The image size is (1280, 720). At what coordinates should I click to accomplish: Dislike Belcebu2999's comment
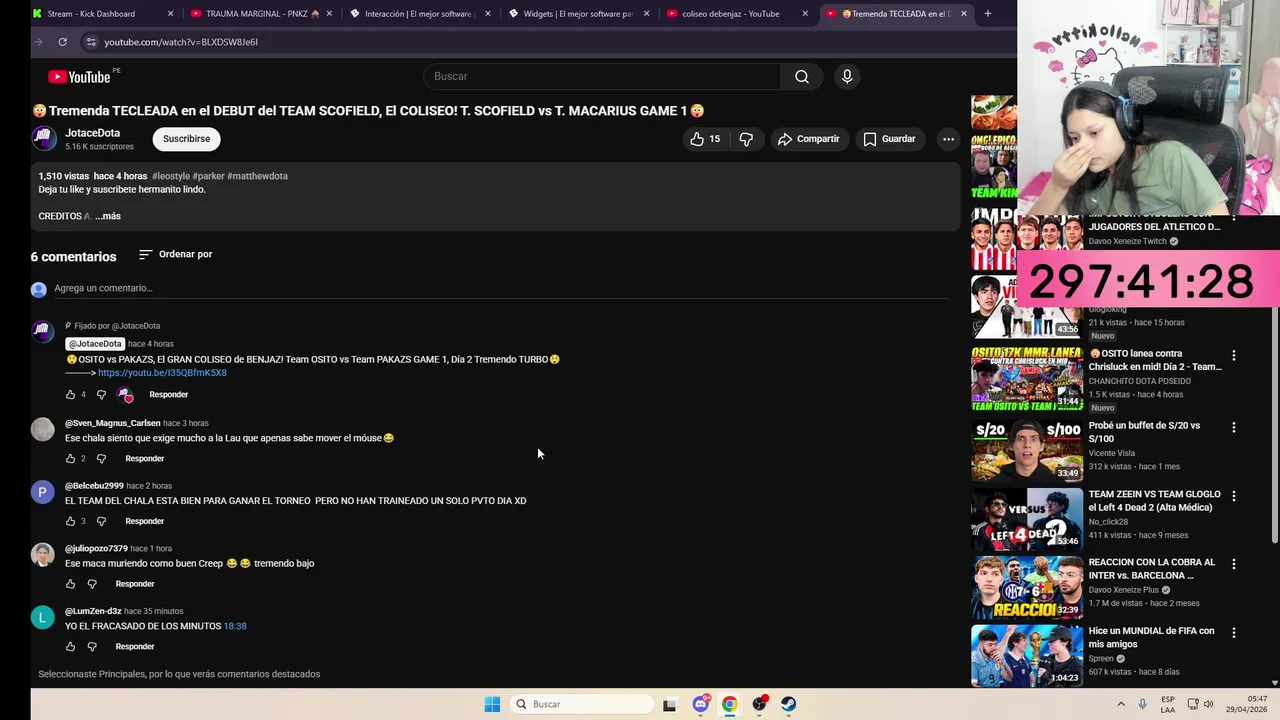(x=101, y=521)
